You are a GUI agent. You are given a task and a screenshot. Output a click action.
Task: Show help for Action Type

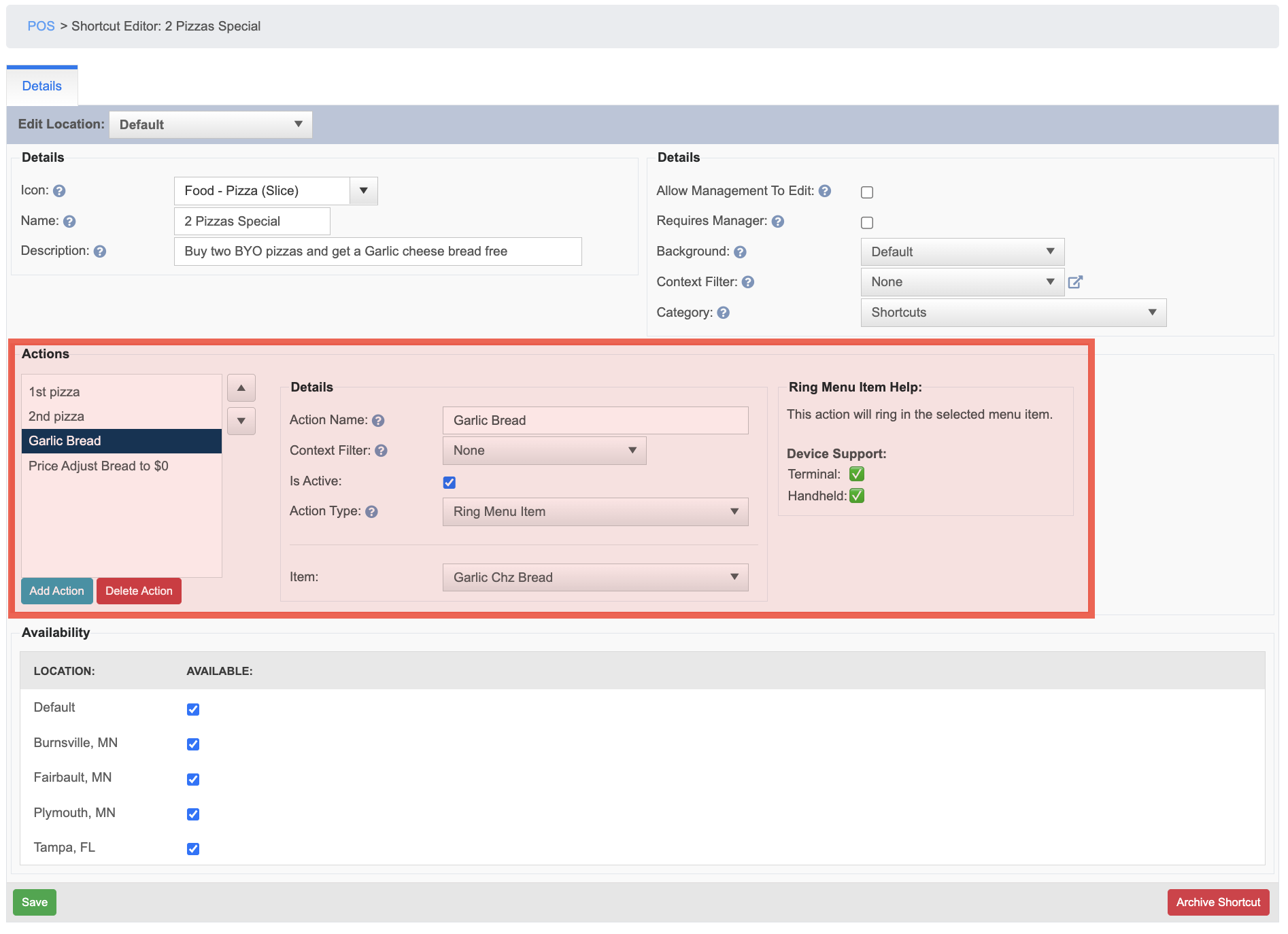click(x=372, y=512)
